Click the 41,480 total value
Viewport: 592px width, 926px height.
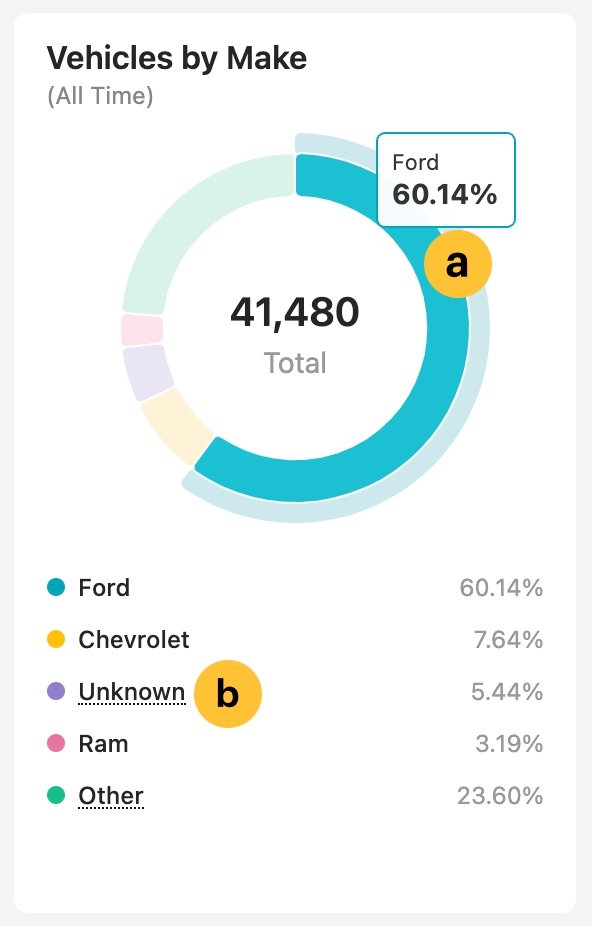295,313
